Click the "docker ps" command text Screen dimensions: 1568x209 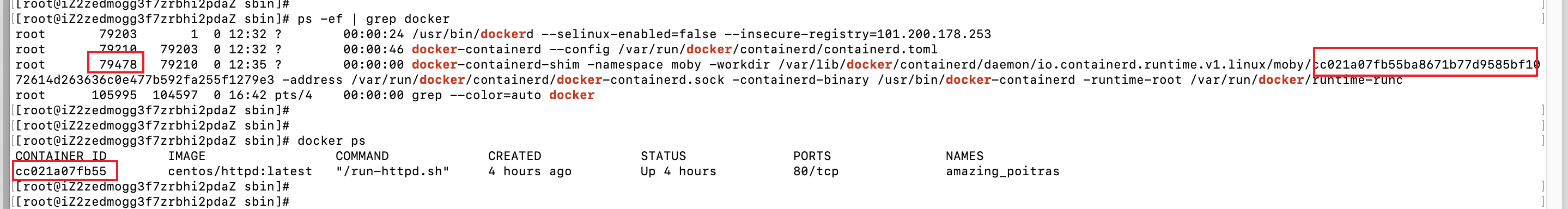(331, 141)
